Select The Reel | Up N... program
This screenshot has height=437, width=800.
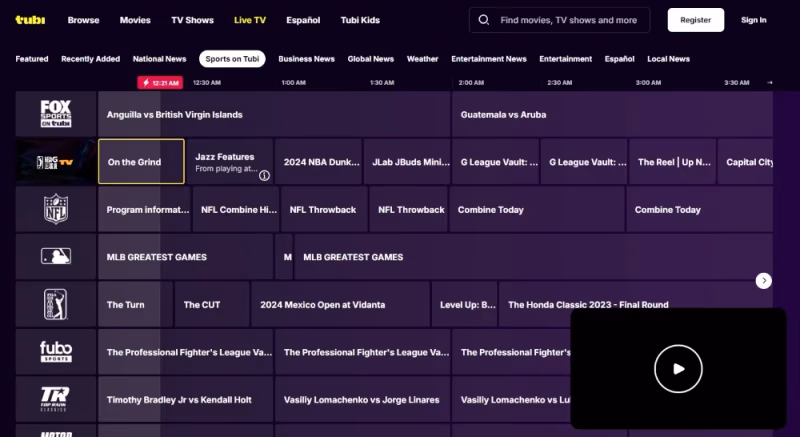tap(672, 162)
